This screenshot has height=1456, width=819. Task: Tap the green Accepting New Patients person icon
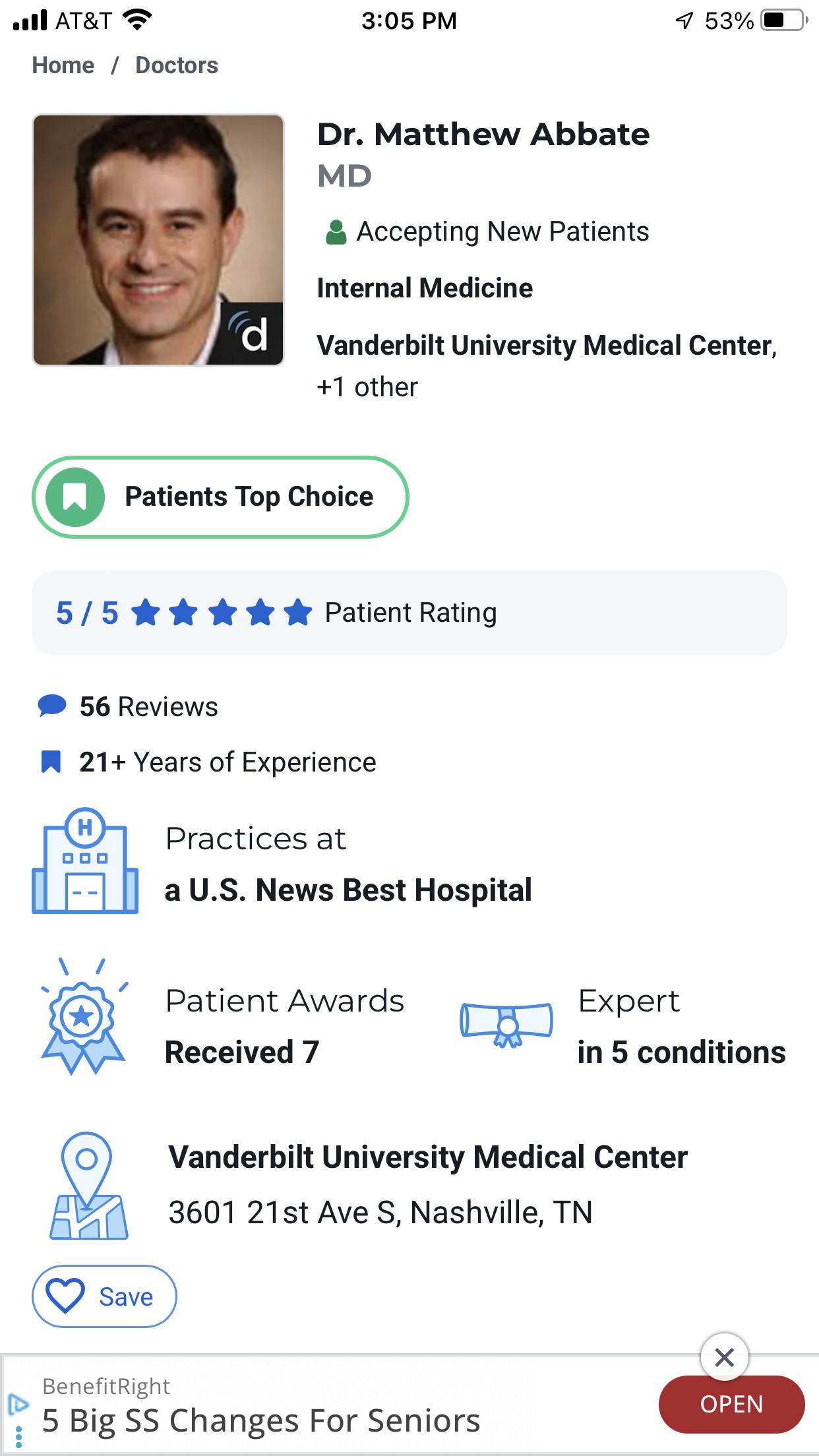(x=336, y=232)
